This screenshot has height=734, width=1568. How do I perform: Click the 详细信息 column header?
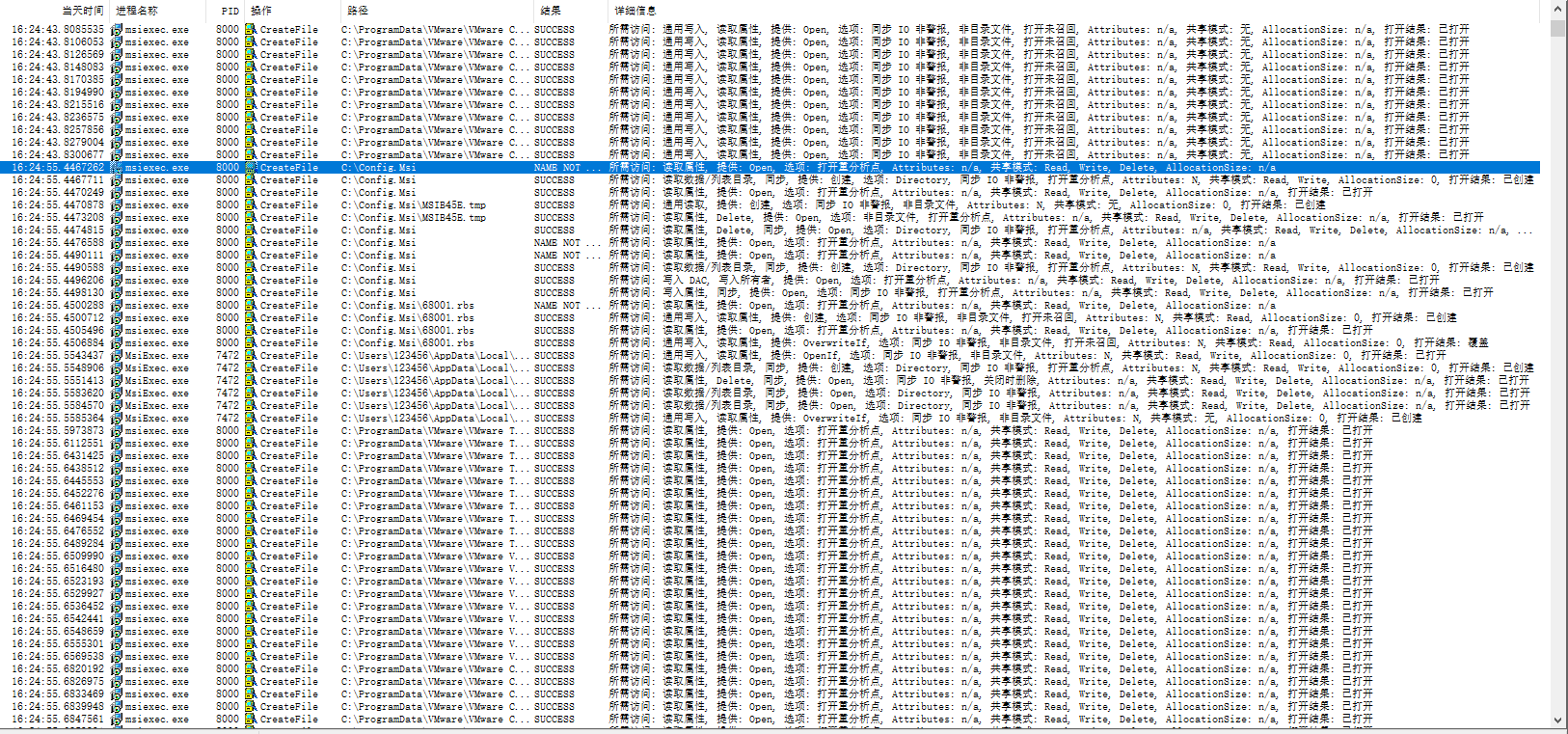coord(635,11)
